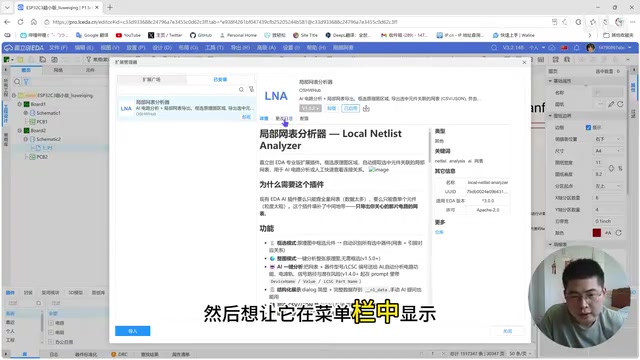Collapse the Board1 tree node
The image size is (640, 360).
pos(20,104)
